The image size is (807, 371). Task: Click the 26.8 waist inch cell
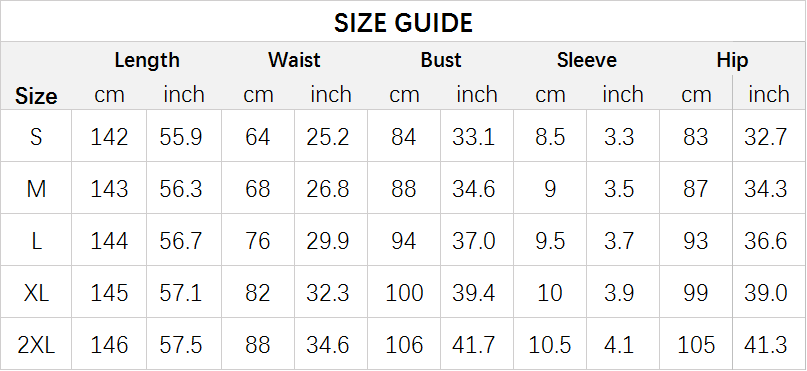pos(328,189)
